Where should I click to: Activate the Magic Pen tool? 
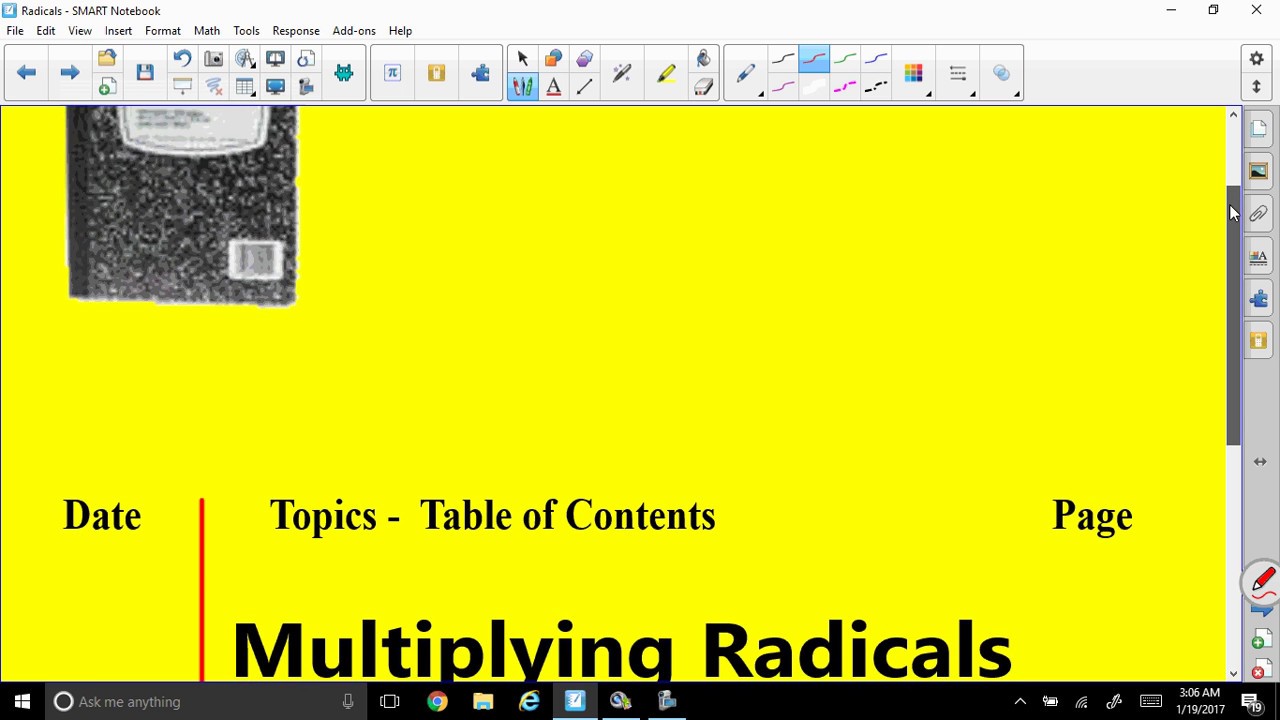pos(622,72)
